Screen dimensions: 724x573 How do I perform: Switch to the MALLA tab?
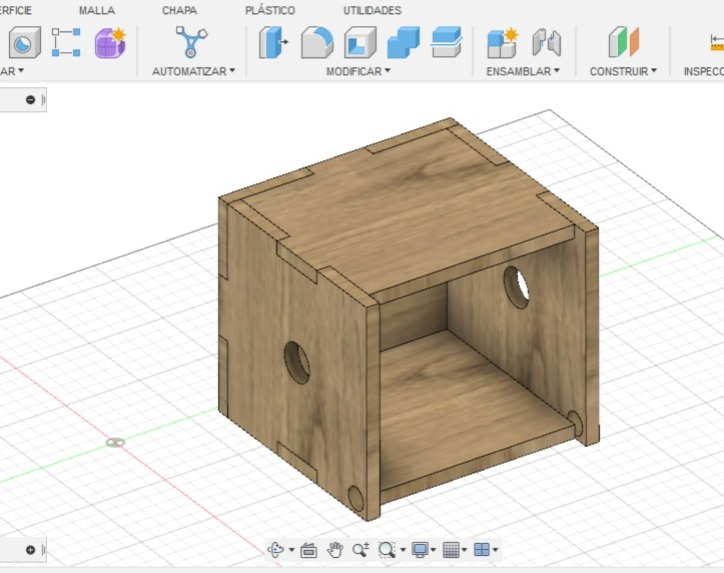97,10
